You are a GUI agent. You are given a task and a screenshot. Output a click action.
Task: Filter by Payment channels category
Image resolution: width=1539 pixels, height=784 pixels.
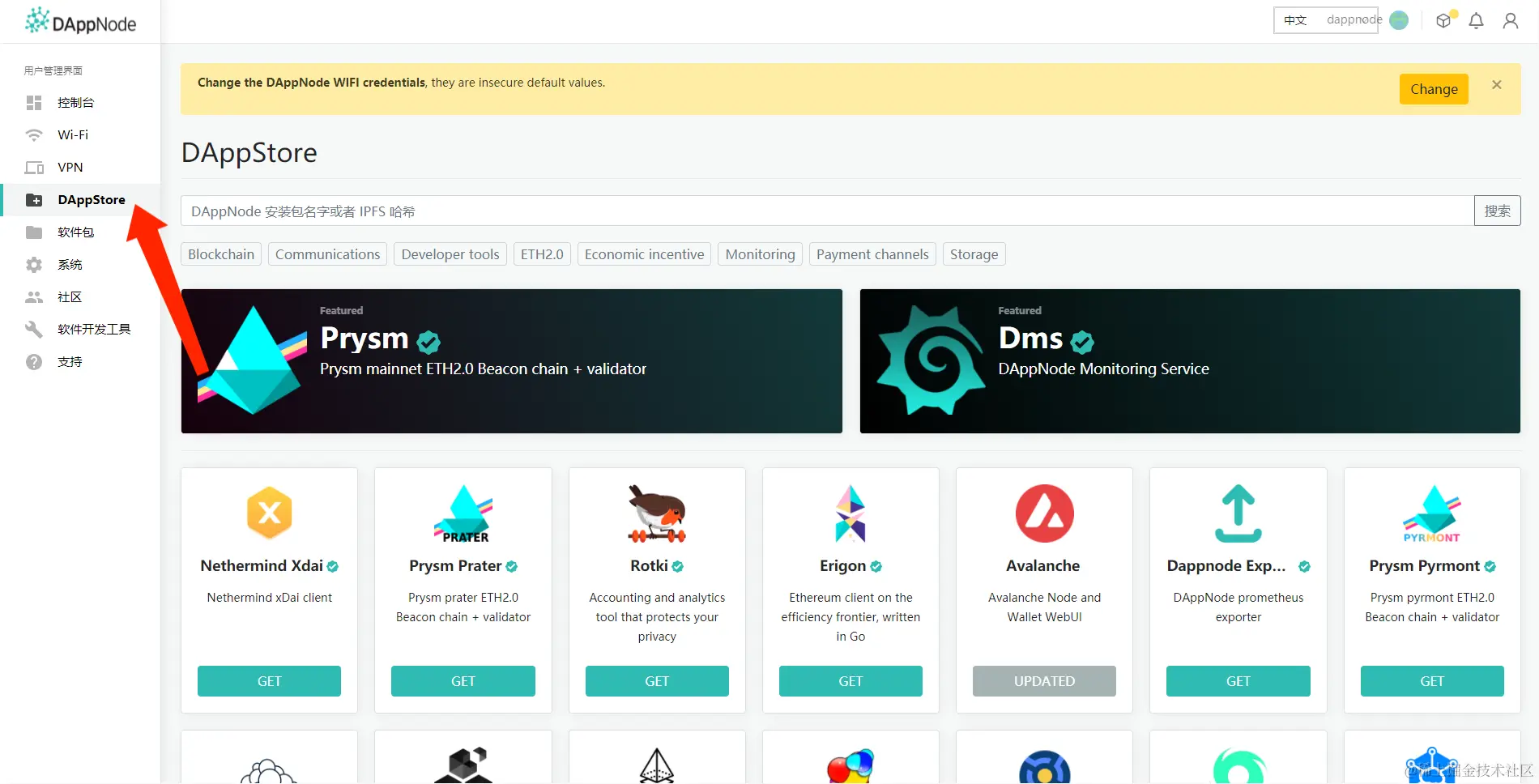click(x=872, y=254)
